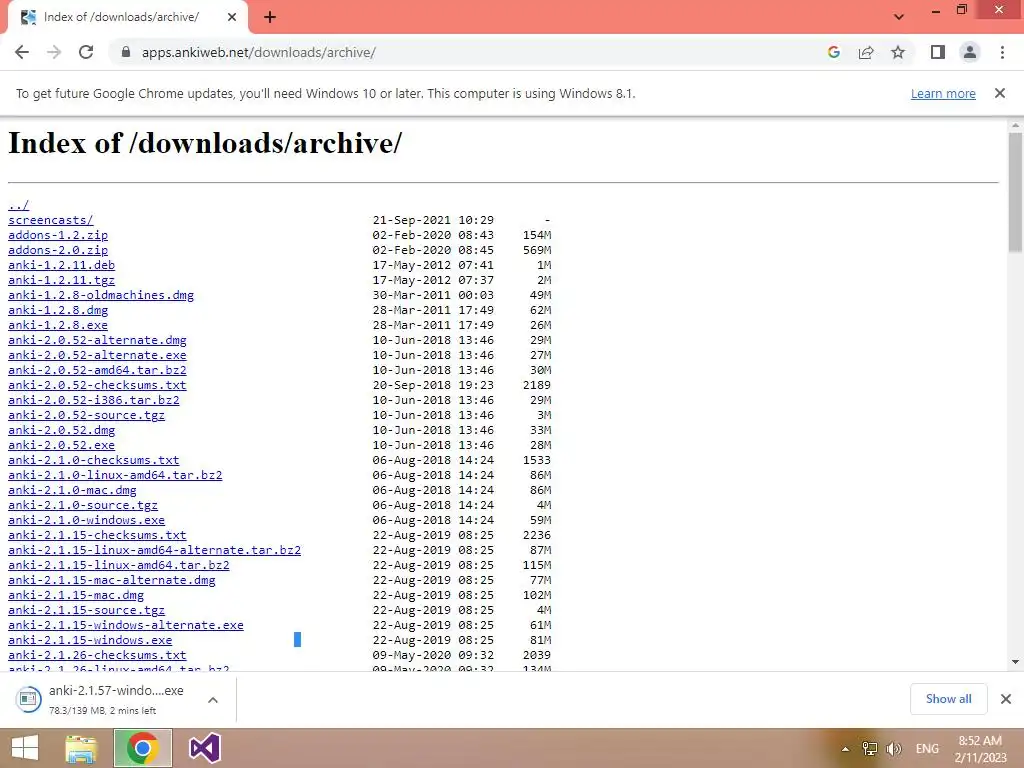Open the anki-2.1.57 download item icon
This screenshot has width=1024, height=768.
28,699
